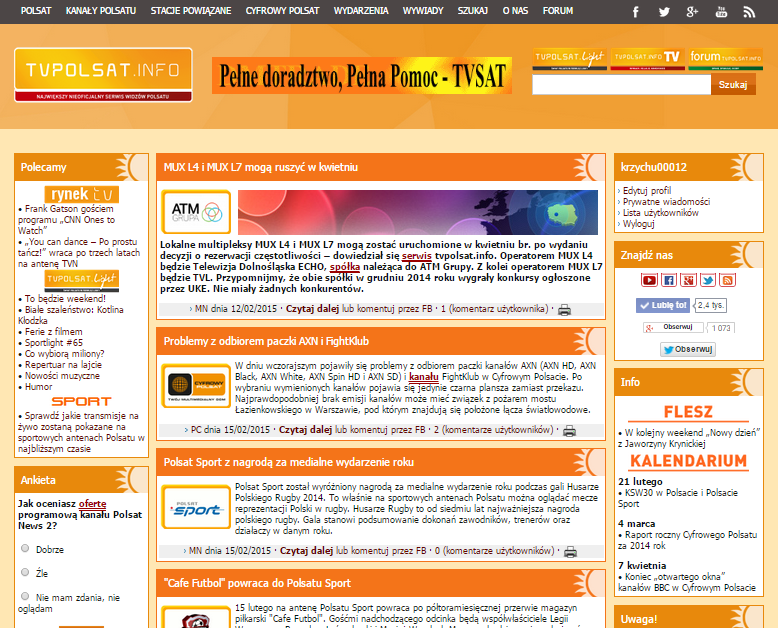Click the Google Plus Obserwuj button

[674, 327]
